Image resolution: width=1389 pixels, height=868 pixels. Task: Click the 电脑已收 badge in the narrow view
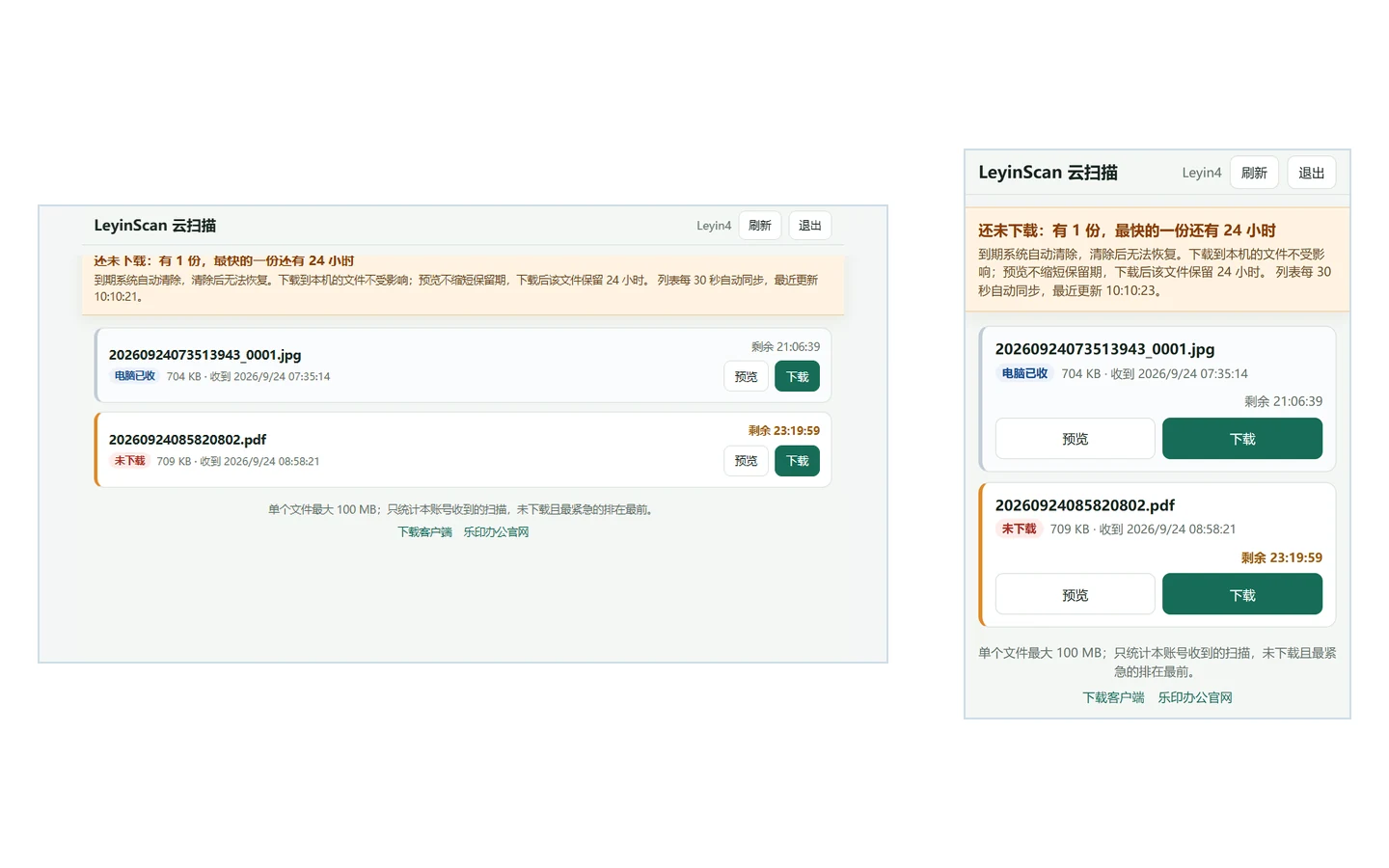pyautogui.click(x=1024, y=373)
